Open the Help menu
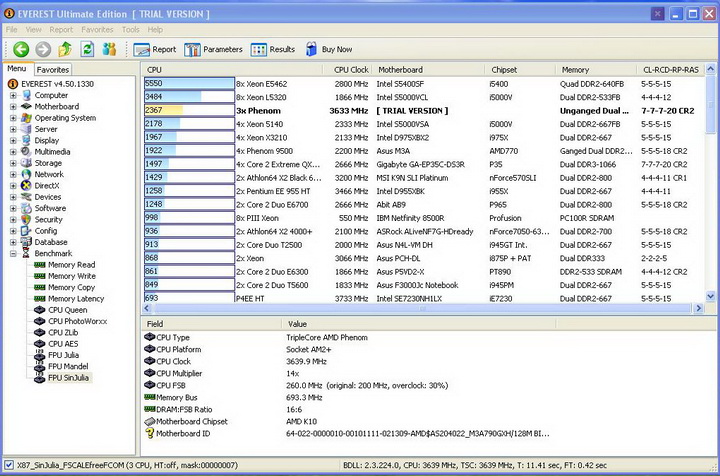Viewport: 720px width, 476px height. [155, 29]
